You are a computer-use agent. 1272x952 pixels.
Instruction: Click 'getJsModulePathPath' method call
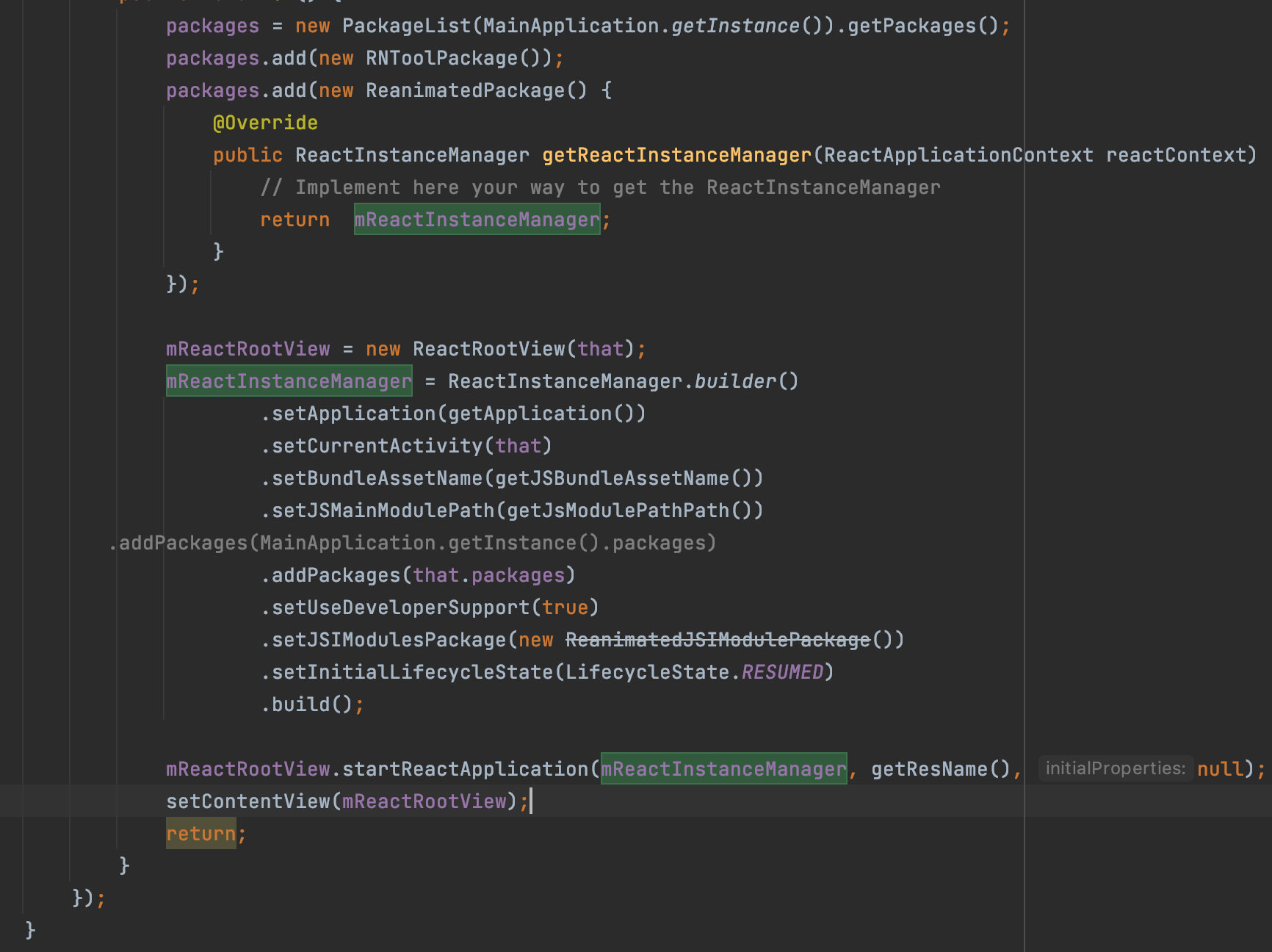coord(618,511)
